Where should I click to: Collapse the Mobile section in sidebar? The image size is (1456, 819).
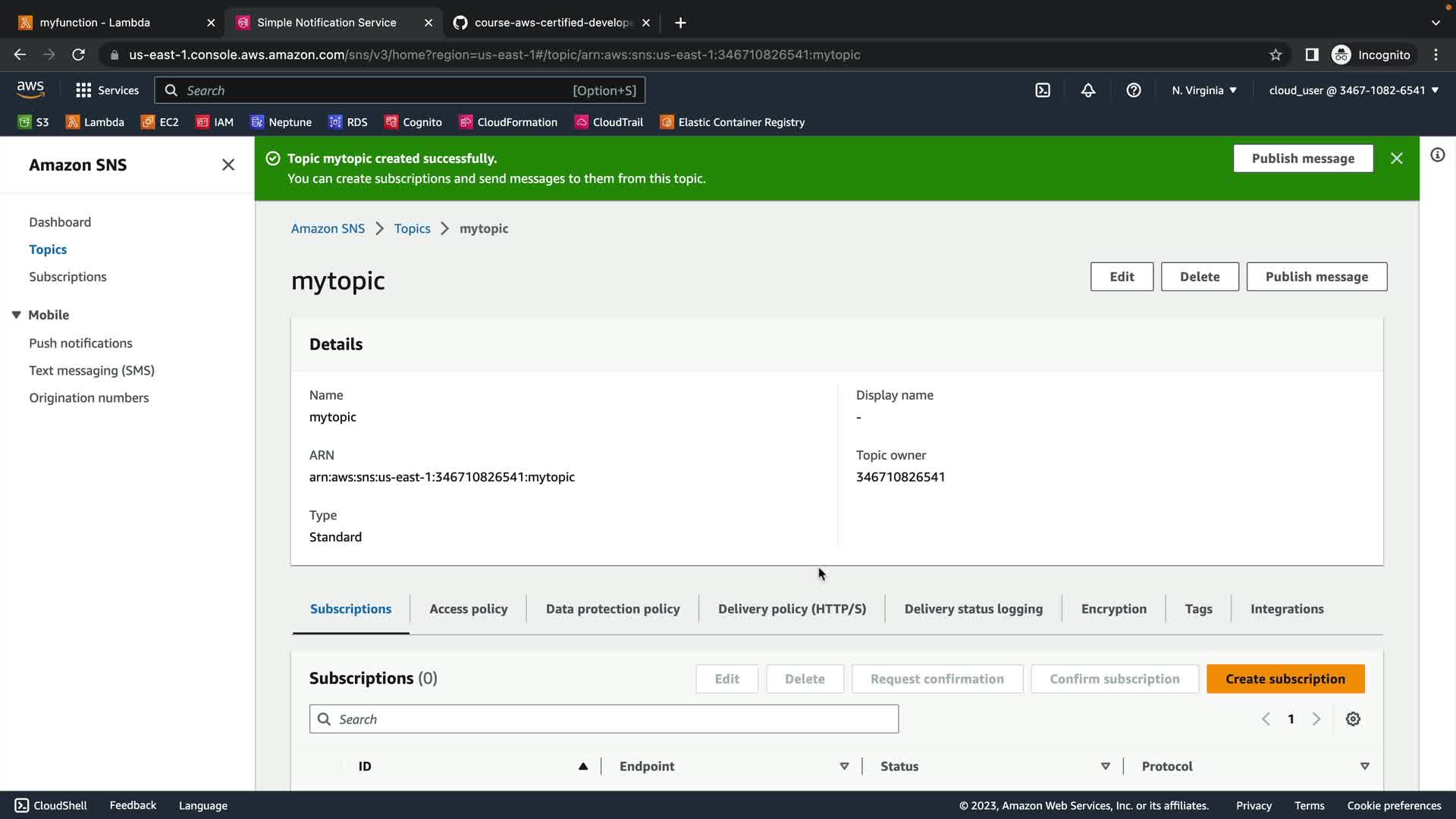coord(16,315)
